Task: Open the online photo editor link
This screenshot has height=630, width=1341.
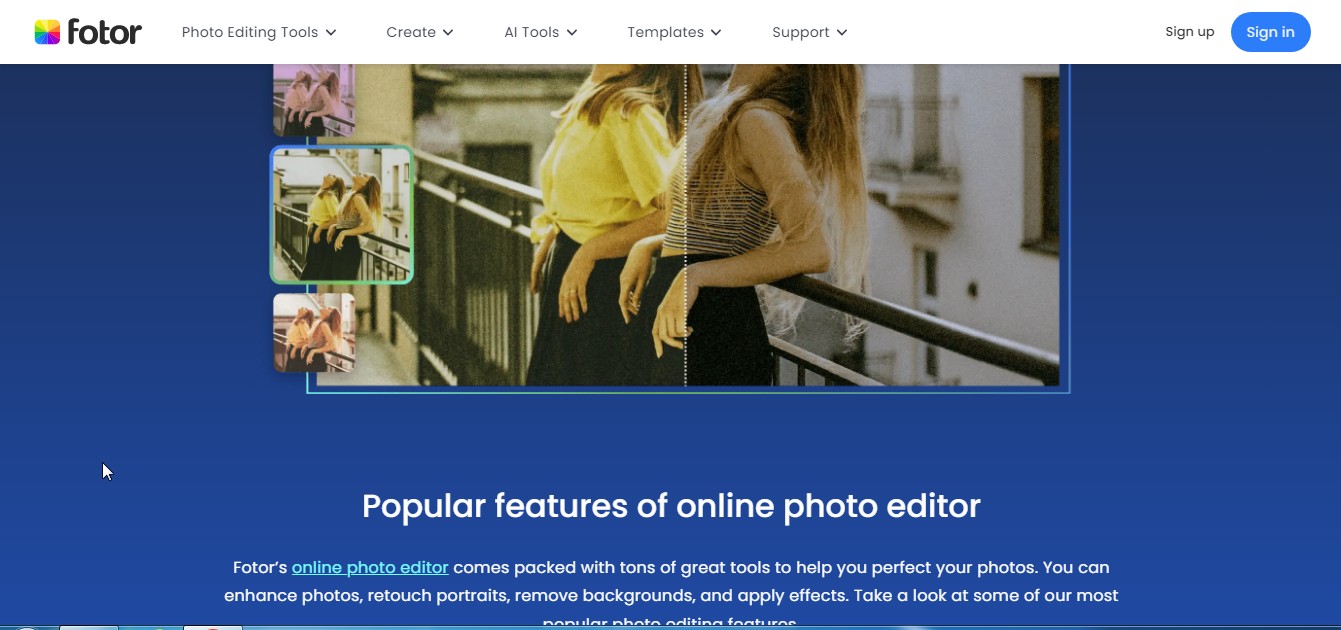Action: coord(370,567)
